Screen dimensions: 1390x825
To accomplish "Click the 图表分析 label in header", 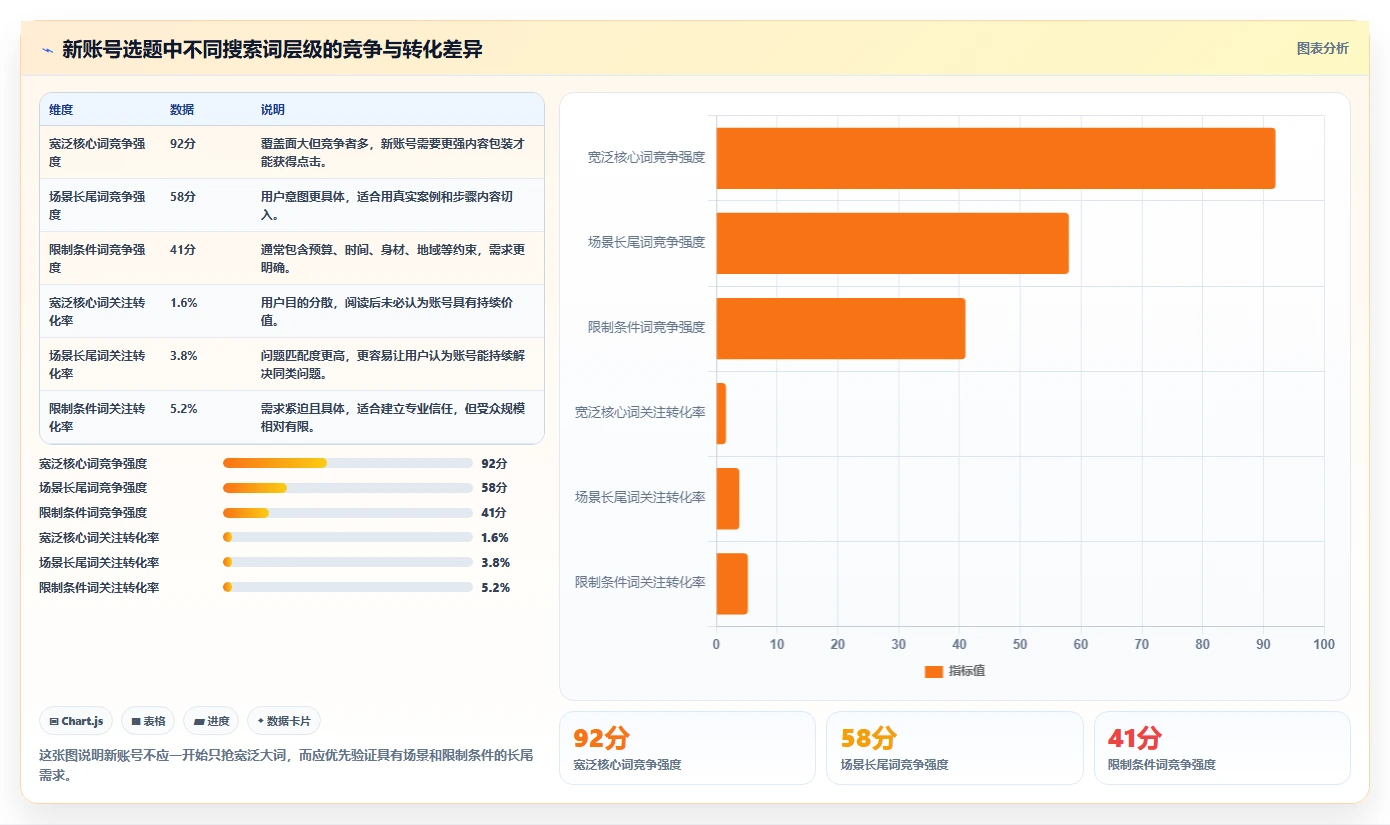I will (1322, 48).
